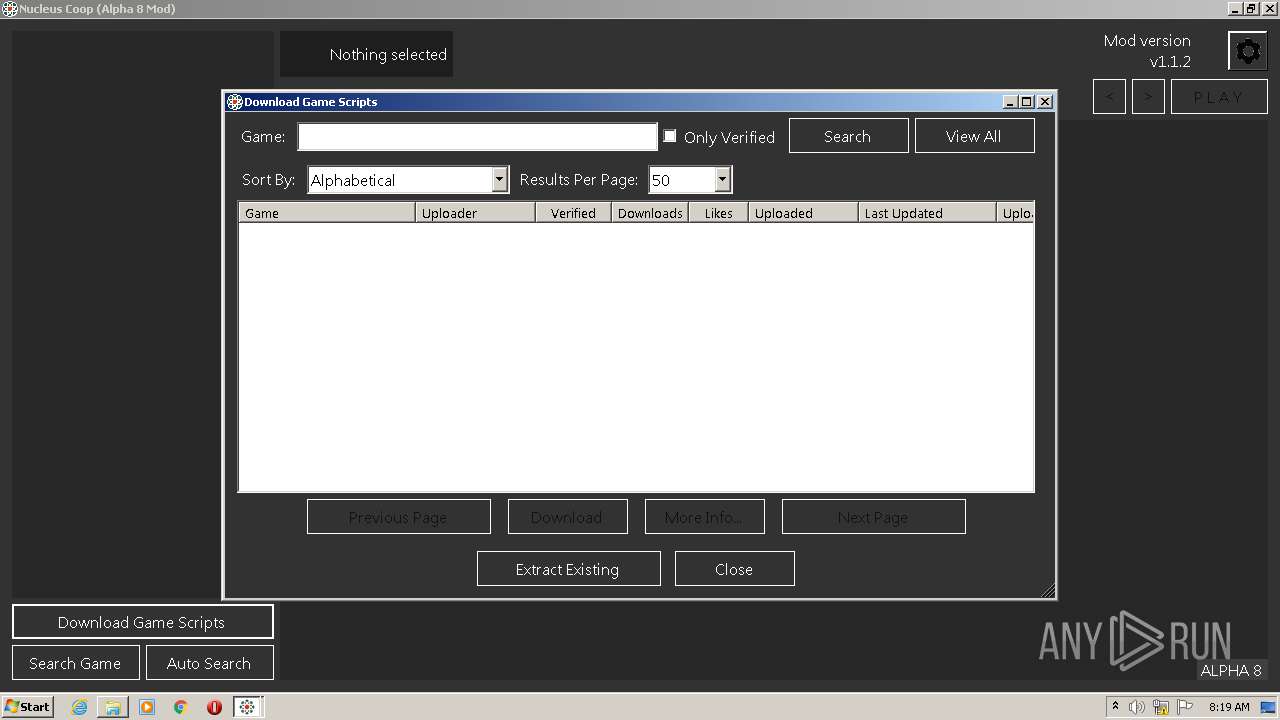Screen dimensions: 1280x720
Task: Open the network status tray icon
Action: [x=1161, y=707]
